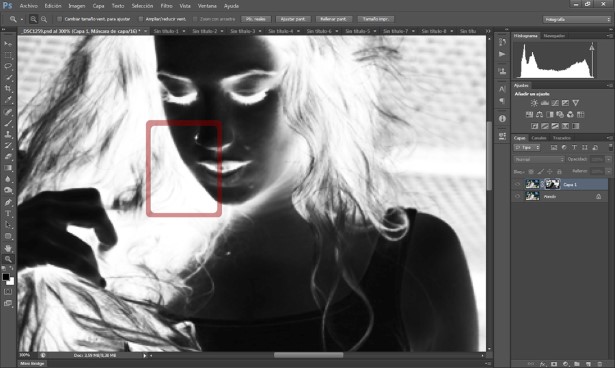Select the Clone Stamp tool
Image resolution: width=615 pixels, height=368 pixels.
(8, 134)
